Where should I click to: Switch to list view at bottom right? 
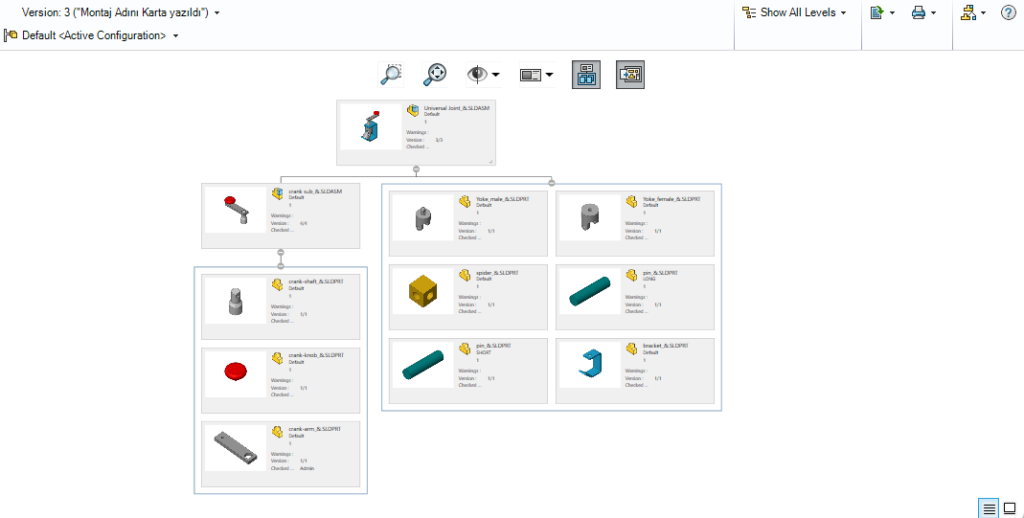click(x=989, y=508)
